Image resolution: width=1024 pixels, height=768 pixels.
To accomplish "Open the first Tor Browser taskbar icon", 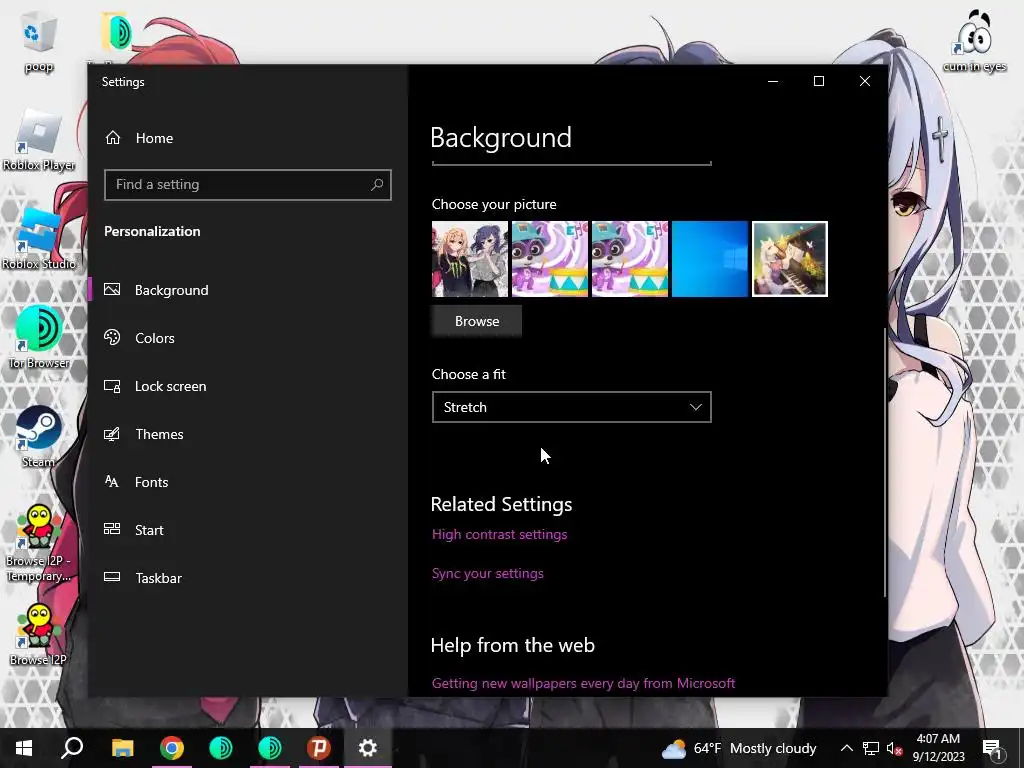I will click(x=221, y=748).
